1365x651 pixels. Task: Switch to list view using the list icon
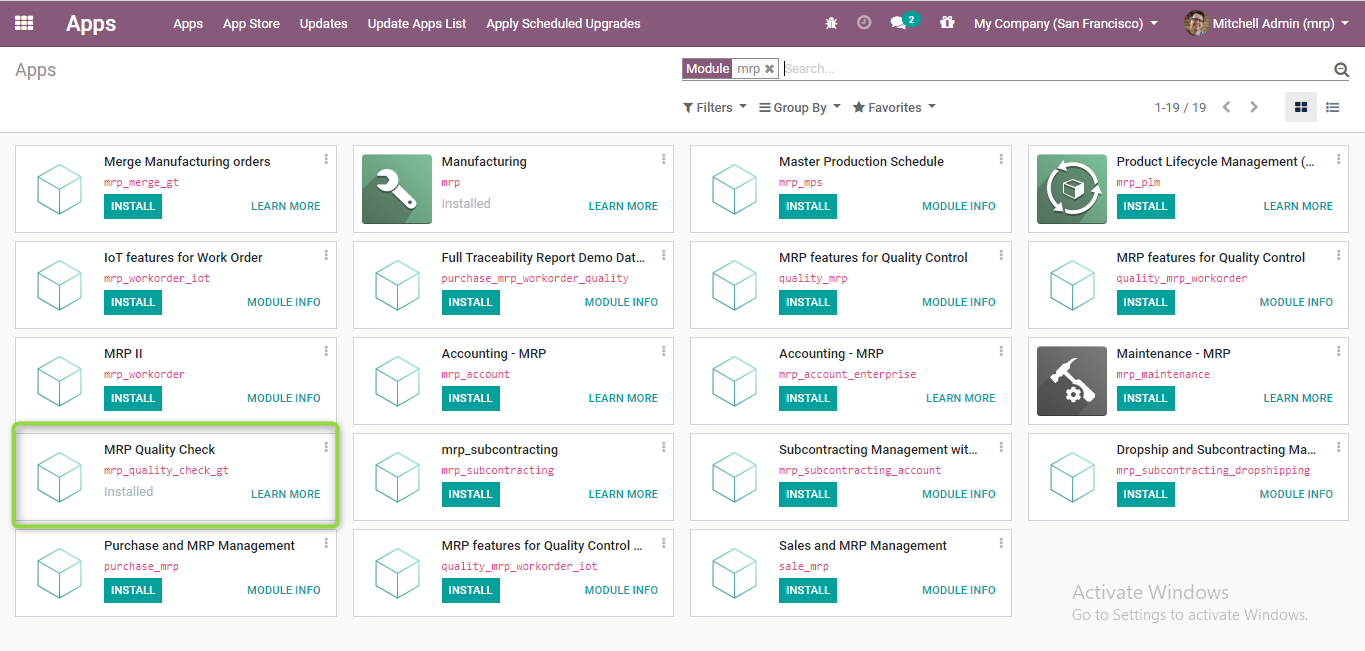click(1334, 107)
